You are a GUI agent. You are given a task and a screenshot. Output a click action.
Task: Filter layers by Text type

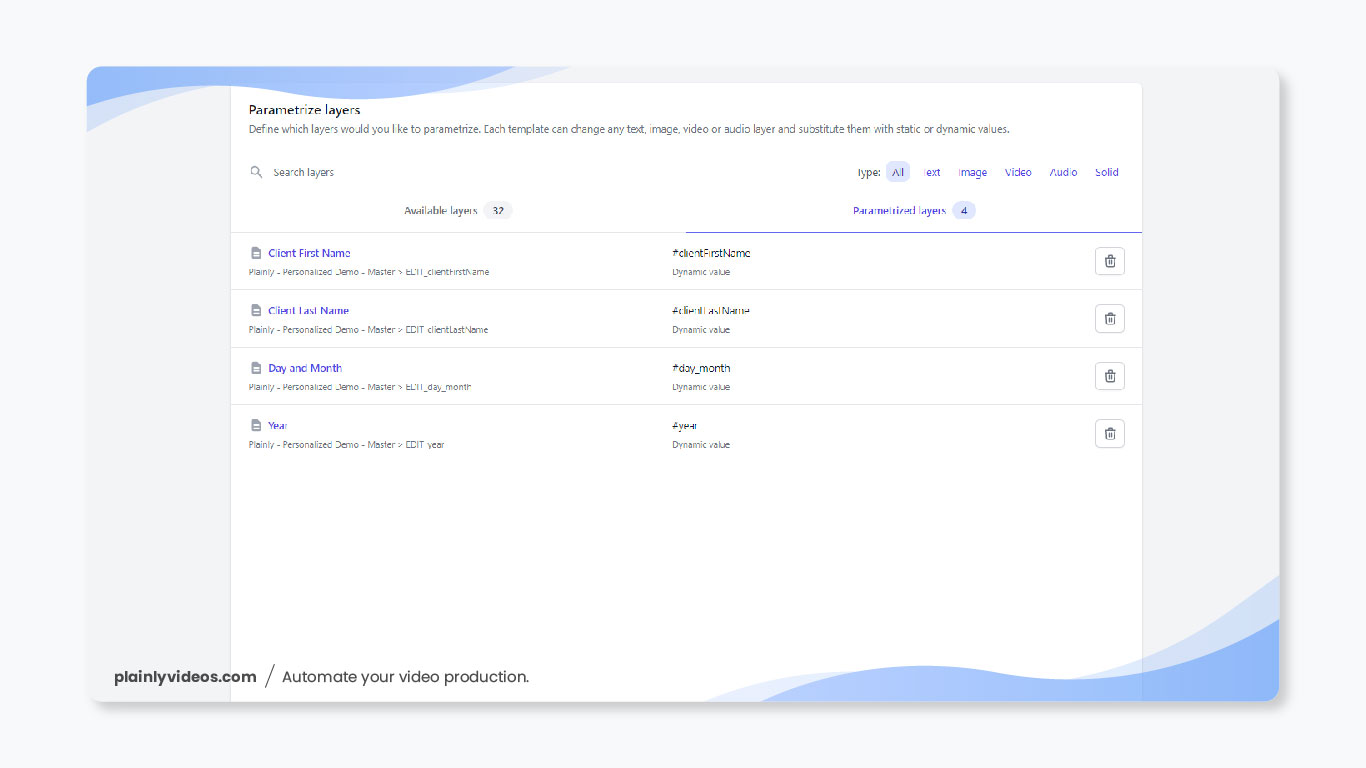pyautogui.click(x=931, y=172)
